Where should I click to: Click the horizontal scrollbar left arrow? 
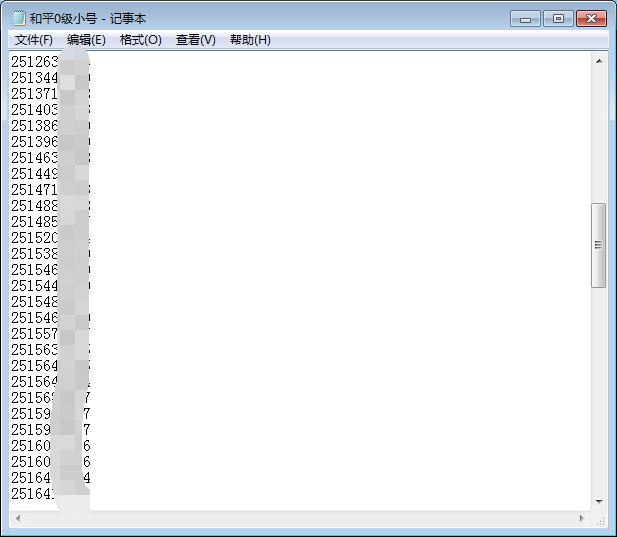[x=17, y=519]
